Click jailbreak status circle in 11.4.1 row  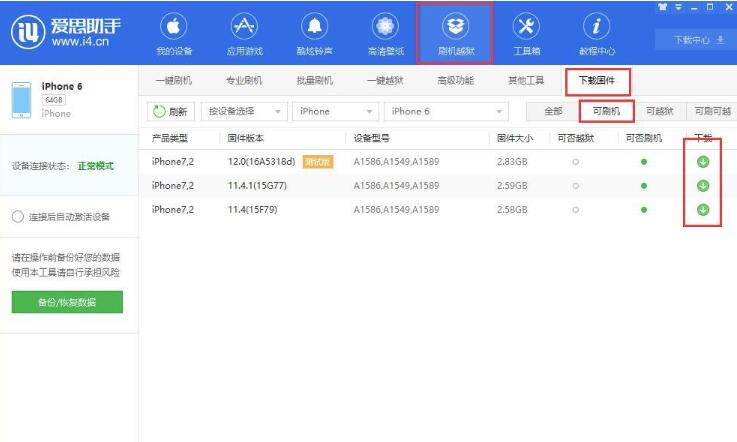(575, 186)
